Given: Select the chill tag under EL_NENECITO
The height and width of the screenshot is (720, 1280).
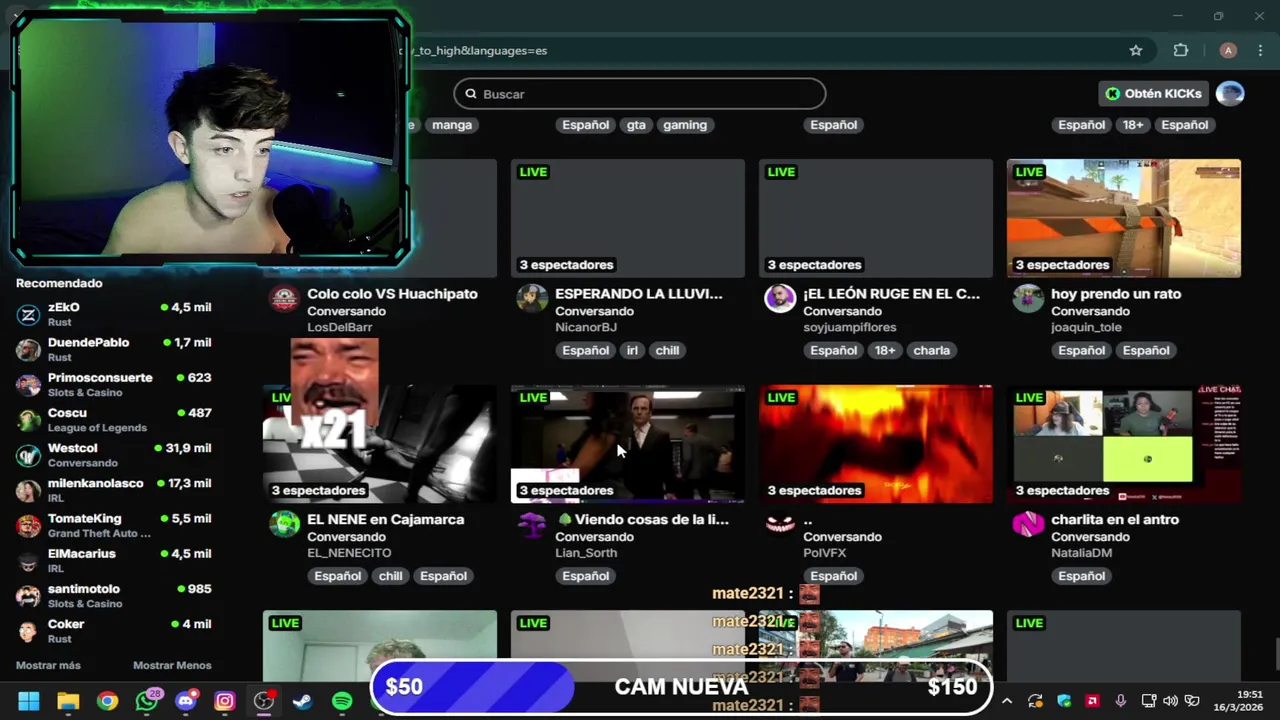Looking at the screenshot, I should click(x=391, y=576).
